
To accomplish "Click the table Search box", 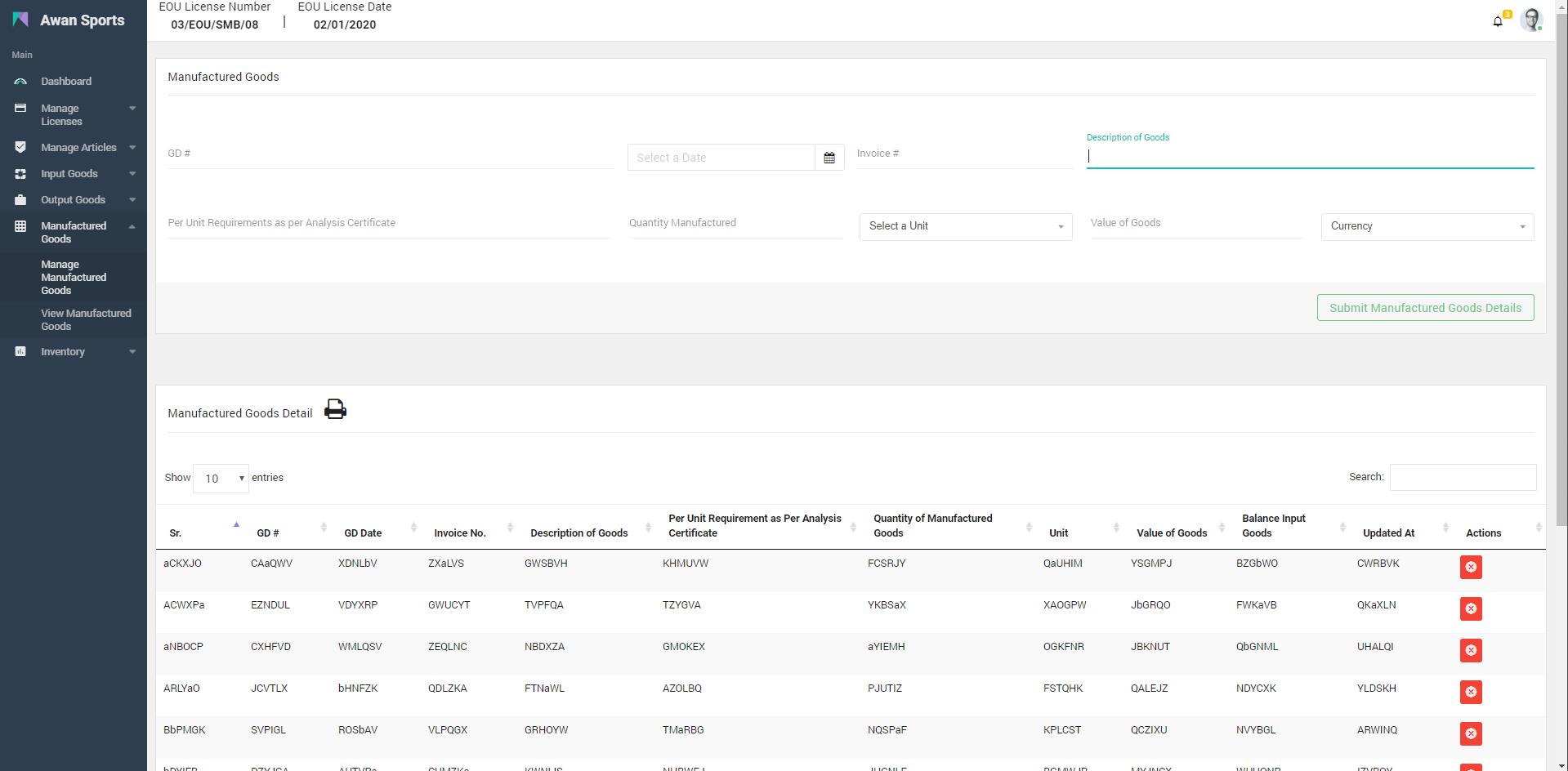I will tap(1463, 477).
